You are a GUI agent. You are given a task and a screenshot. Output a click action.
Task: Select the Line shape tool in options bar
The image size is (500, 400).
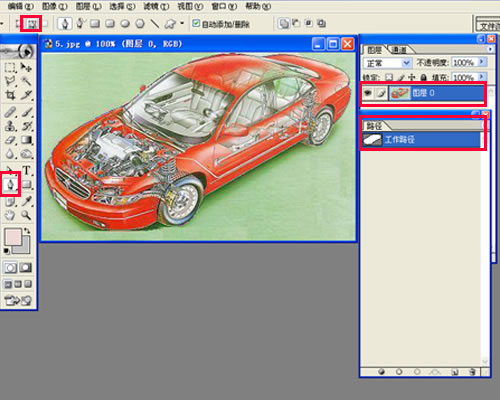pyautogui.click(x=154, y=24)
